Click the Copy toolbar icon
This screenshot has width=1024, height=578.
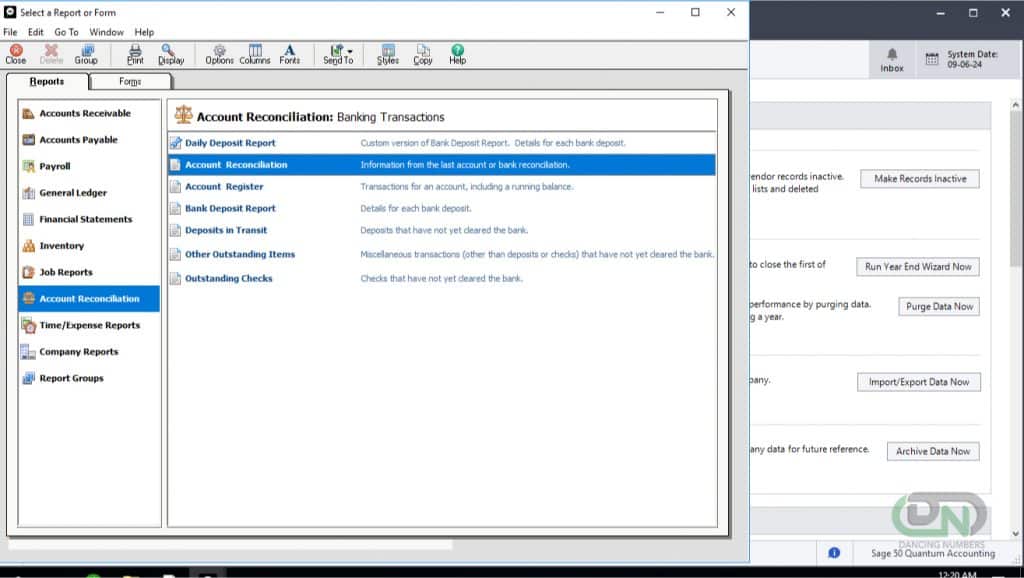coord(423,54)
